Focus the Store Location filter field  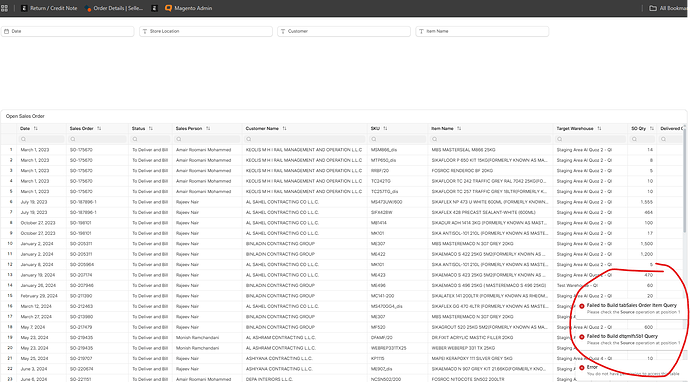(x=206, y=31)
